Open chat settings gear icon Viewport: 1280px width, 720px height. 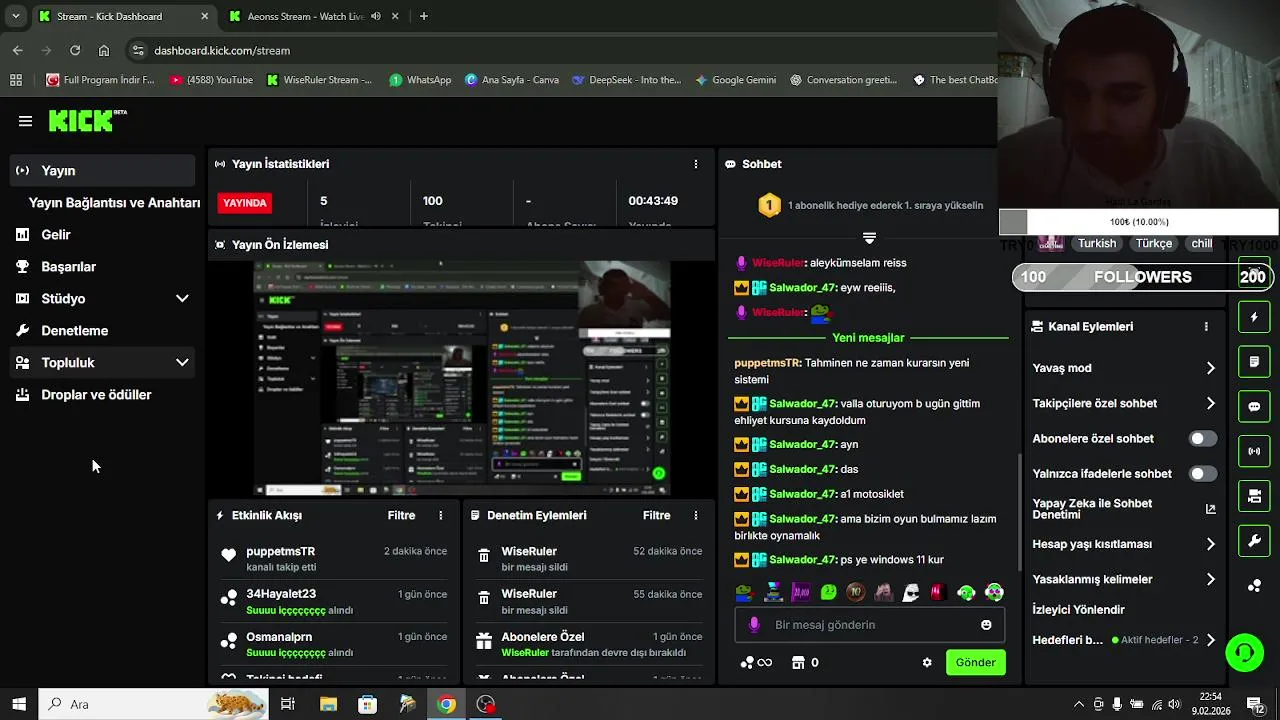pyautogui.click(x=927, y=662)
